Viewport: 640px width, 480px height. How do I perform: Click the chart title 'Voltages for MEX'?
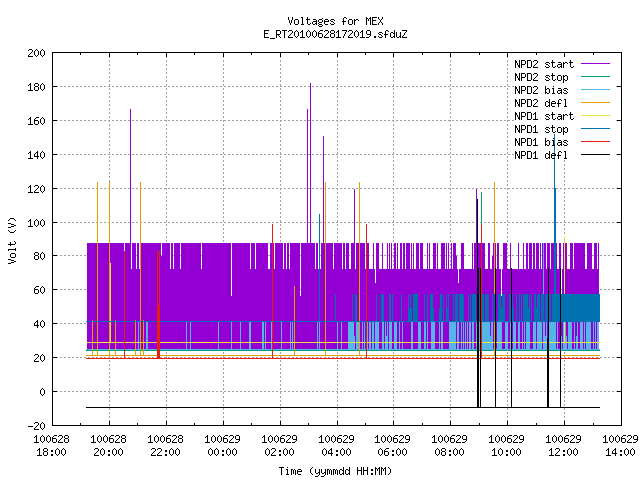[x=335, y=21]
